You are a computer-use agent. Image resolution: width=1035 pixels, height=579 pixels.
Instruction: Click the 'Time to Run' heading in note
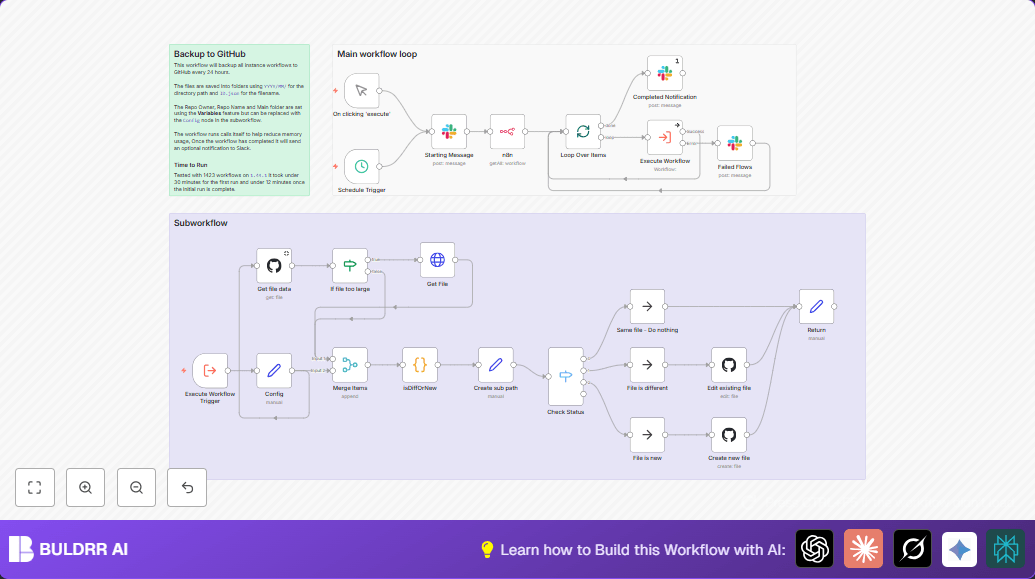click(191, 165)
